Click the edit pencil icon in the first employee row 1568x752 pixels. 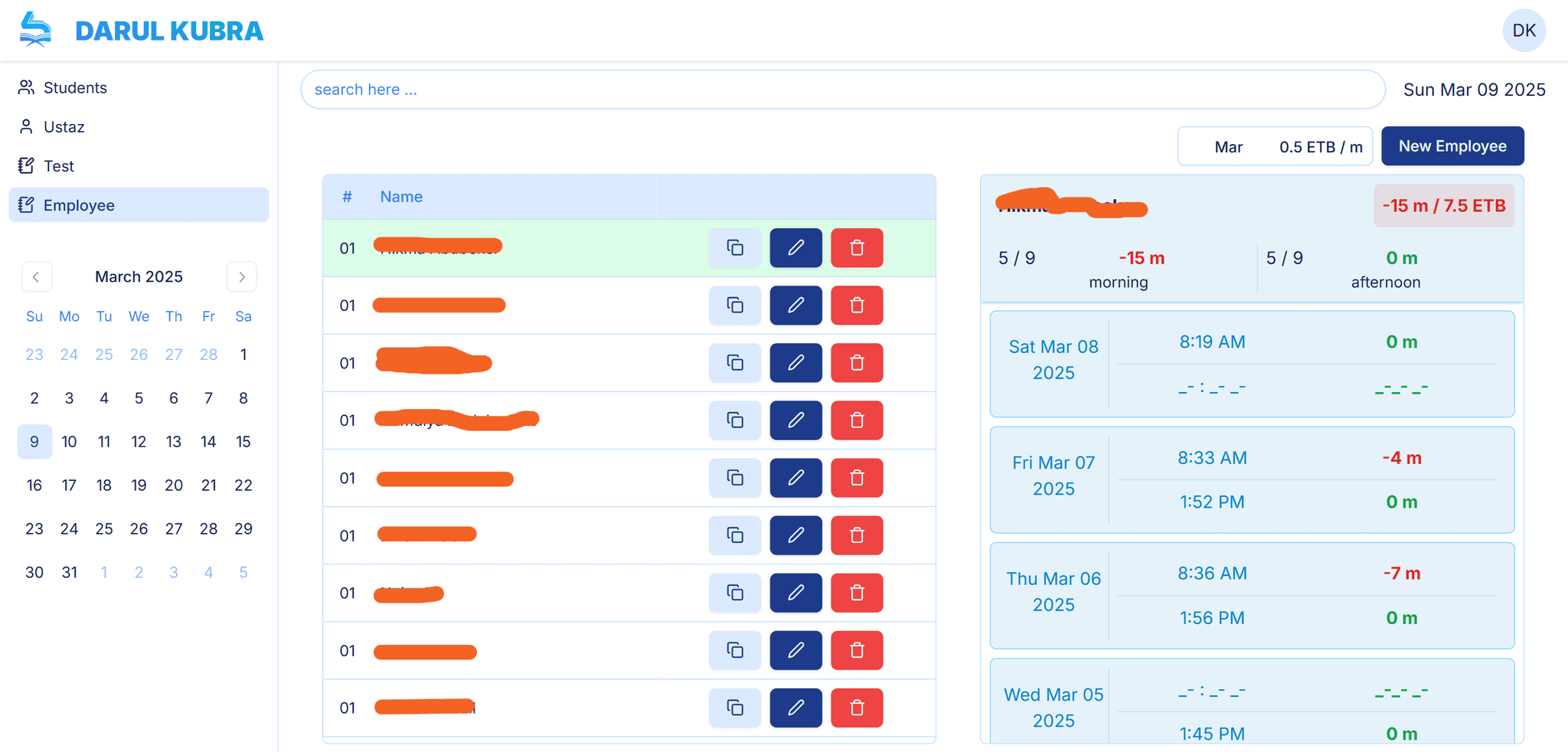(x=795, y=248)
